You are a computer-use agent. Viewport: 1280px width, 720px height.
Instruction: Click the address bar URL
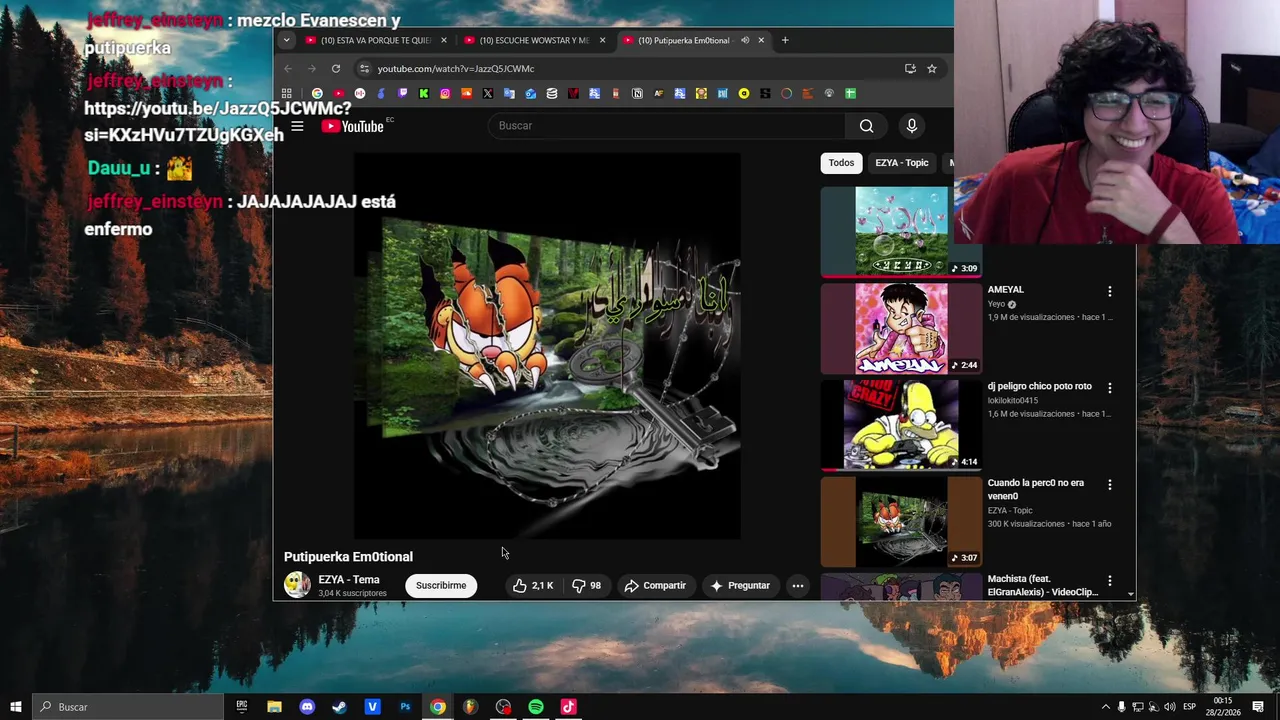click(x=455, y=69)
